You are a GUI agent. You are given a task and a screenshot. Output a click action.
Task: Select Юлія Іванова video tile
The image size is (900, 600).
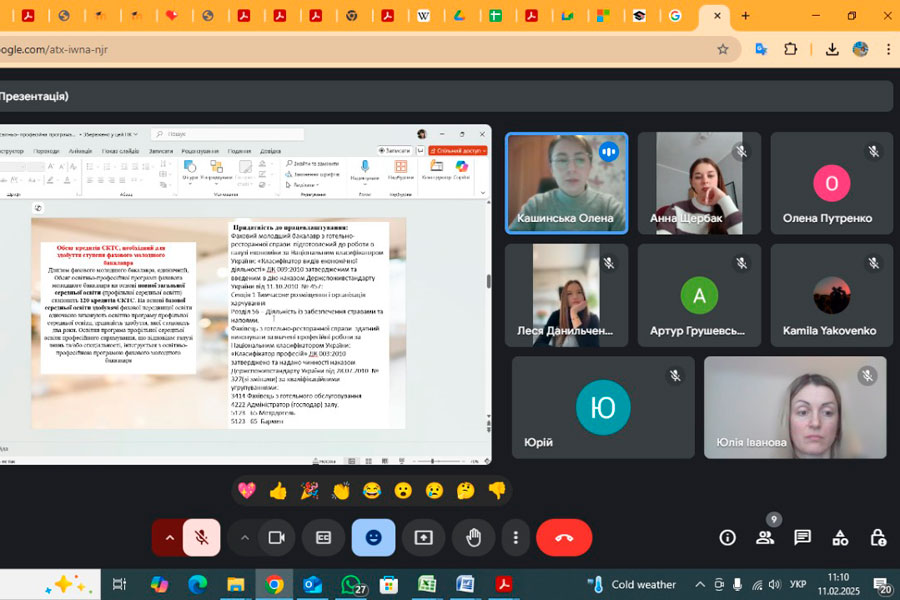pos(795,407)
